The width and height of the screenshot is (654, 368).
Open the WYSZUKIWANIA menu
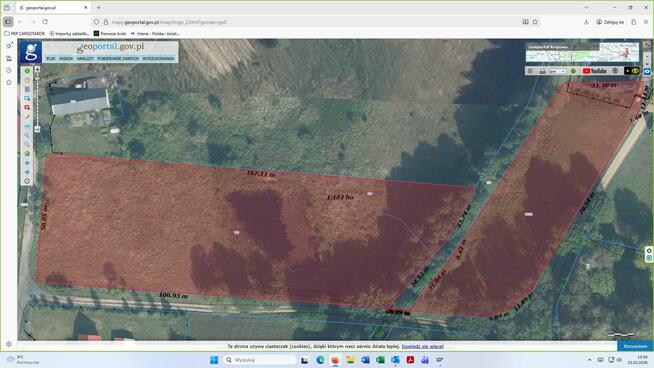158,58
